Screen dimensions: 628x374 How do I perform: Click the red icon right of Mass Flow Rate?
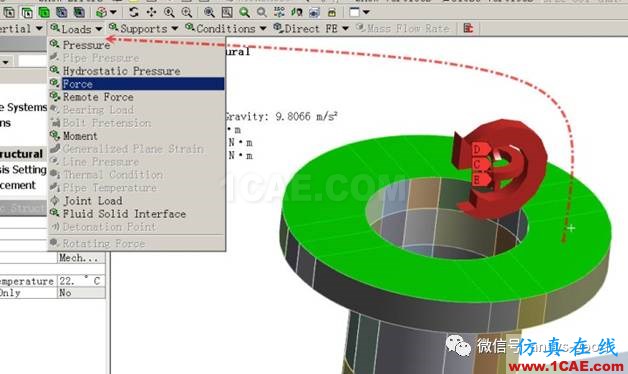coord(468,28)
